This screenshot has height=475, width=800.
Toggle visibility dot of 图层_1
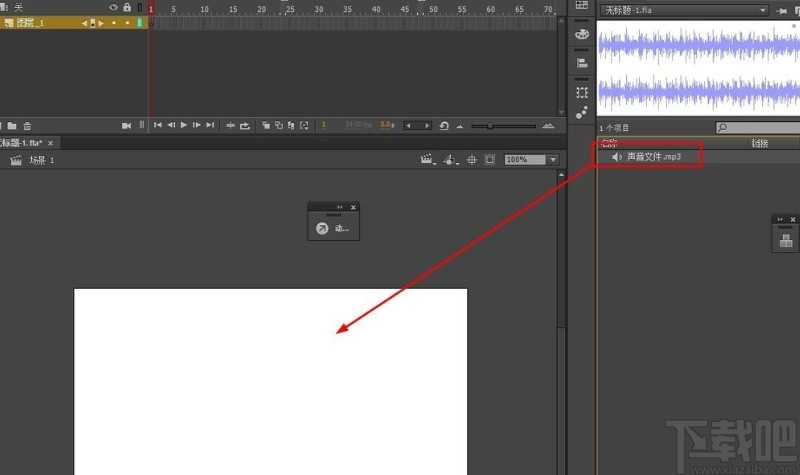pyautogui.click(x=114, y=23)
